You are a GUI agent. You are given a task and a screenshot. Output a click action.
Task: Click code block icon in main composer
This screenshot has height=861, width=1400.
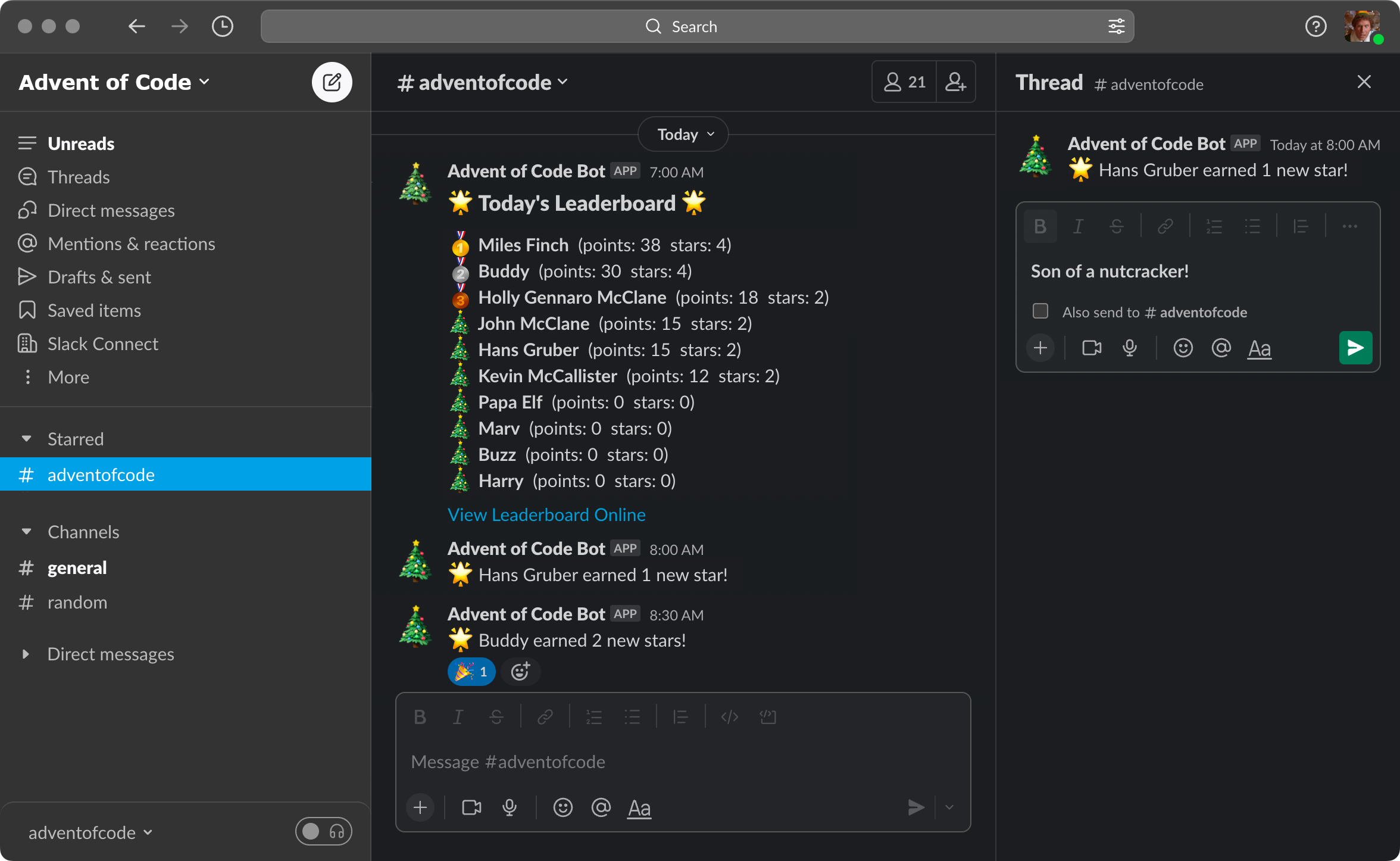click(x=768, y=717)
